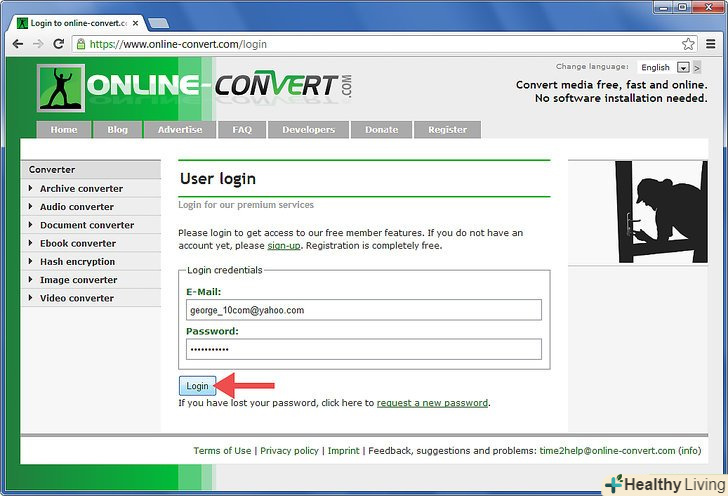Click the browser back arrow icon

pyautogui.click(x=18, y=44)
